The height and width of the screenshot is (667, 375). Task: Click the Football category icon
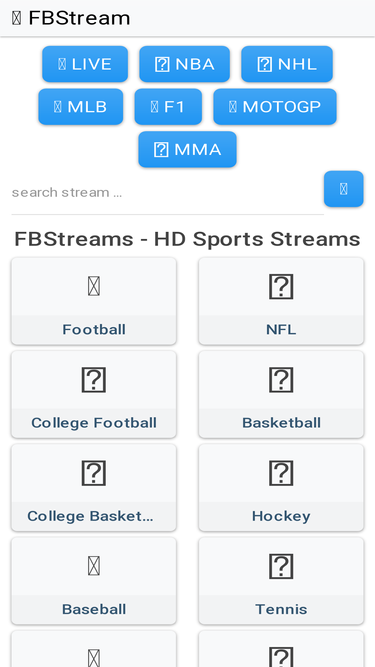(x=94, y=286)
